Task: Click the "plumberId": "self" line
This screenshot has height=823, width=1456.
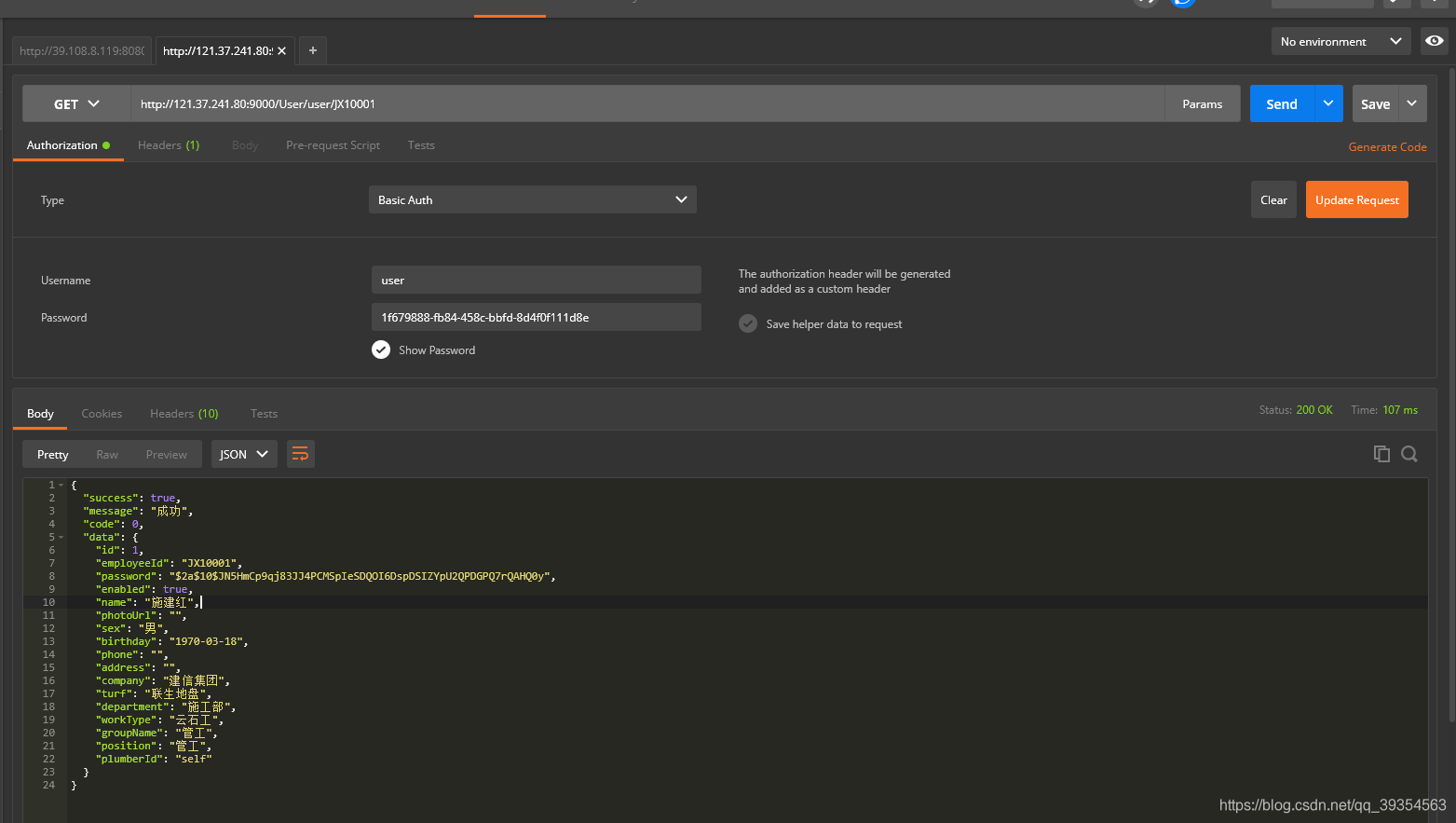Action: pos(154,759)
